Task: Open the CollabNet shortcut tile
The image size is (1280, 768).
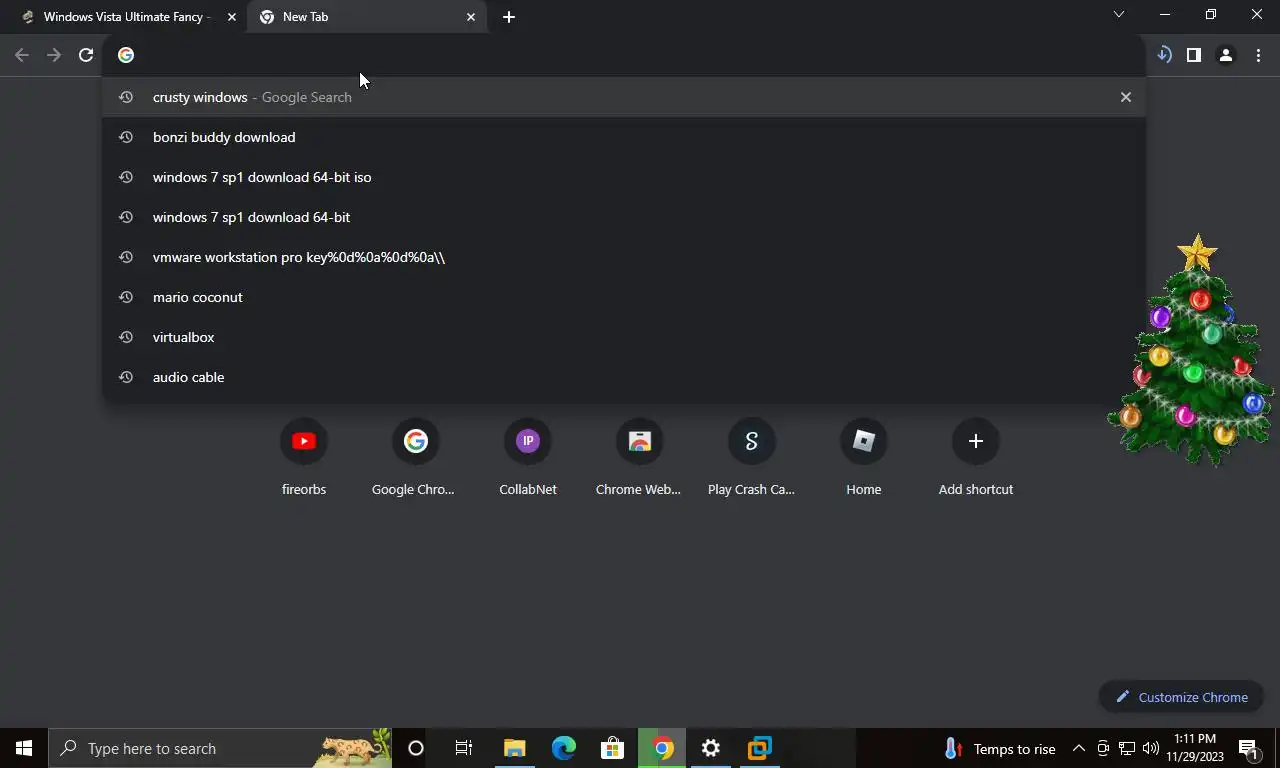Action: coord(528,458)
